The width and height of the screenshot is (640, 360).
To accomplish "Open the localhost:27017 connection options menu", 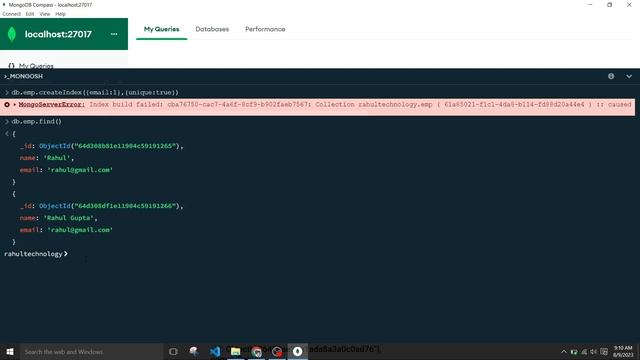I will click(x=114, y=34).
